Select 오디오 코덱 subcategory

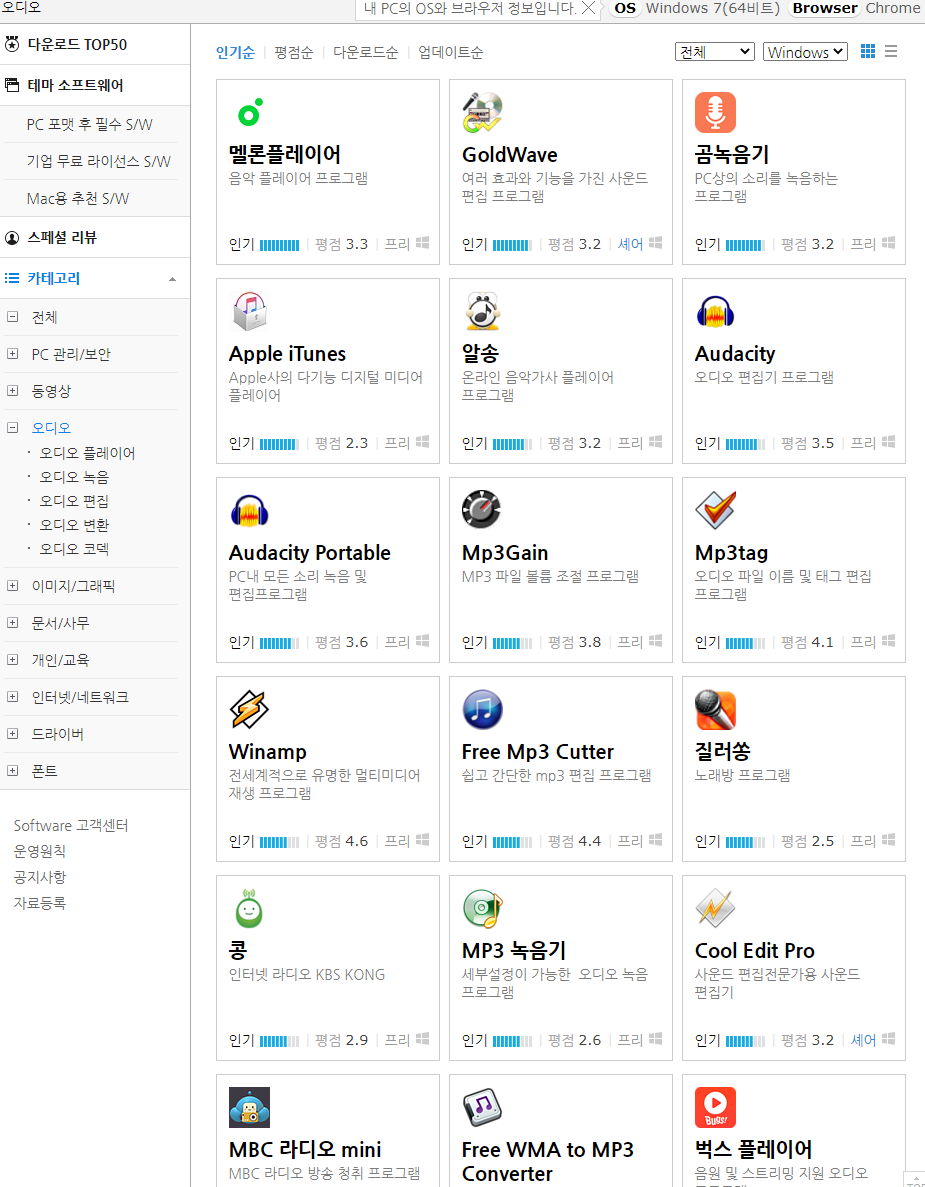[74, 549]
